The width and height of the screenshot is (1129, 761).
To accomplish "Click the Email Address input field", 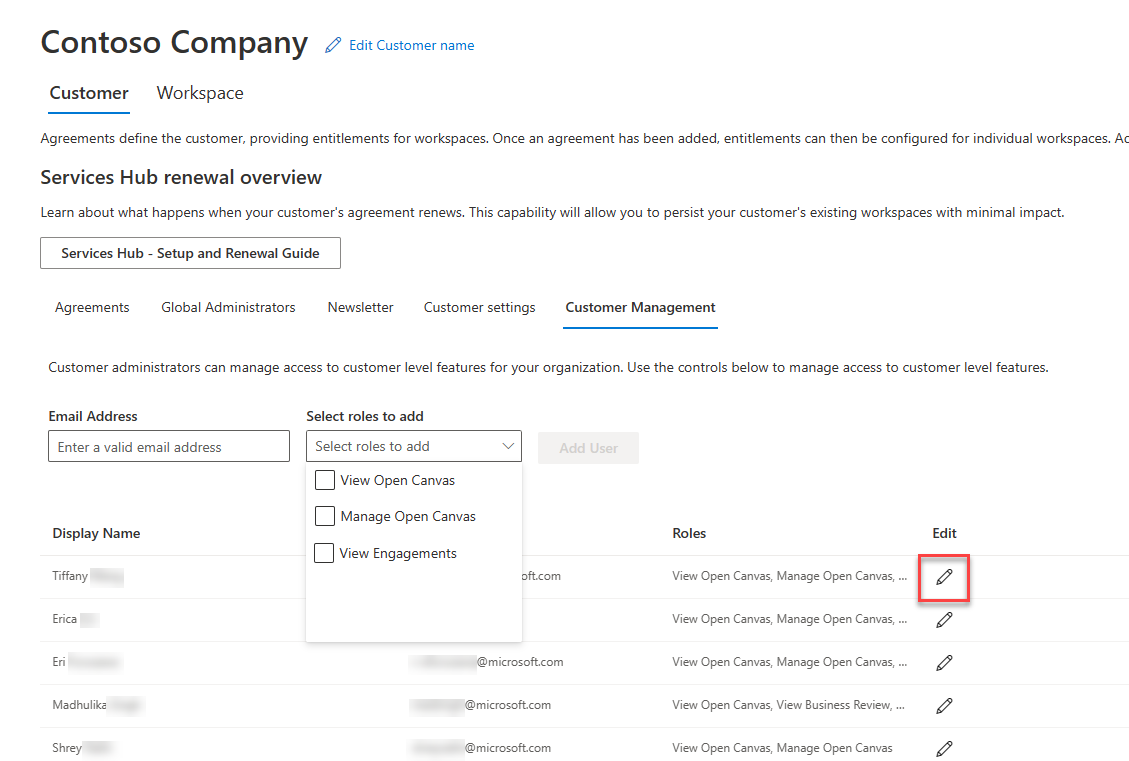I will pyautogui.click(x=169, y=447).
